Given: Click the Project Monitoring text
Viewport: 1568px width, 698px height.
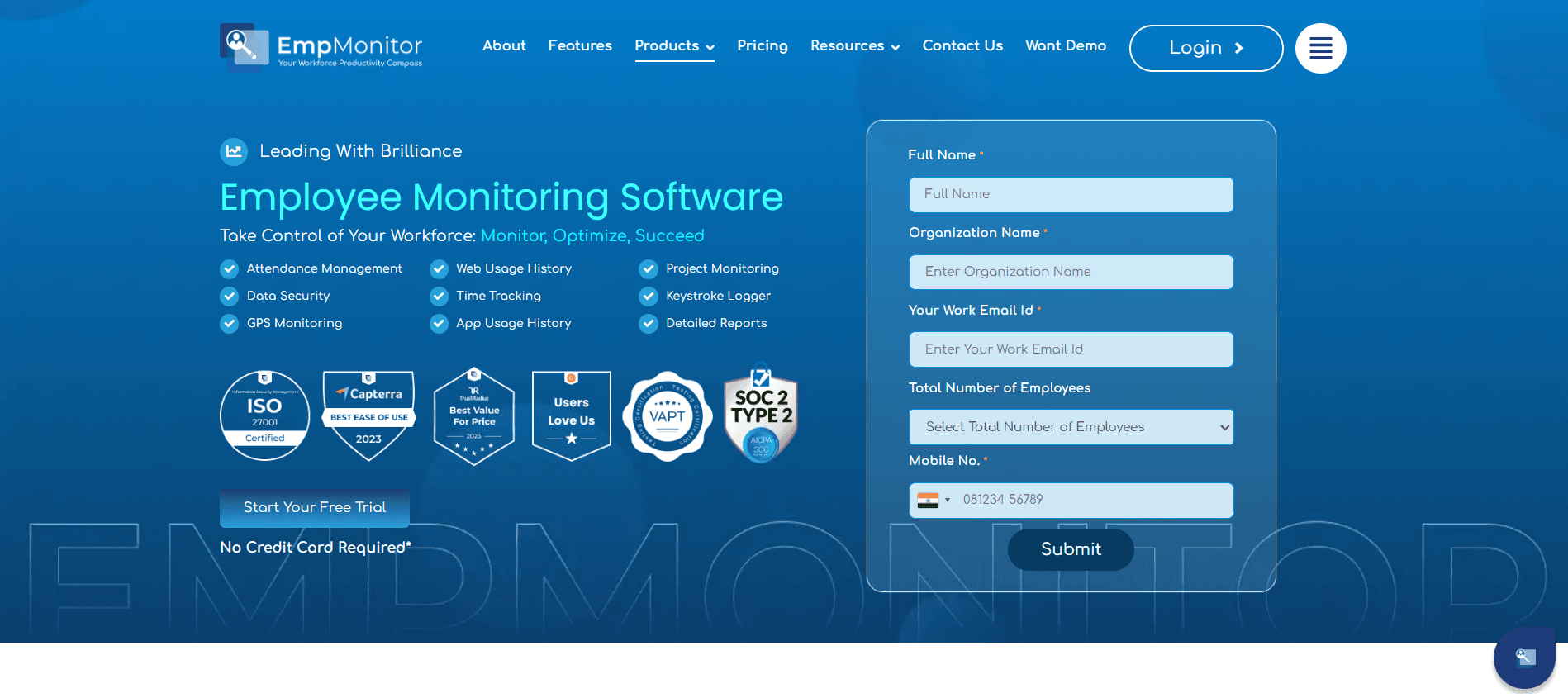Looking at the screenshot, I should (722, 268).
